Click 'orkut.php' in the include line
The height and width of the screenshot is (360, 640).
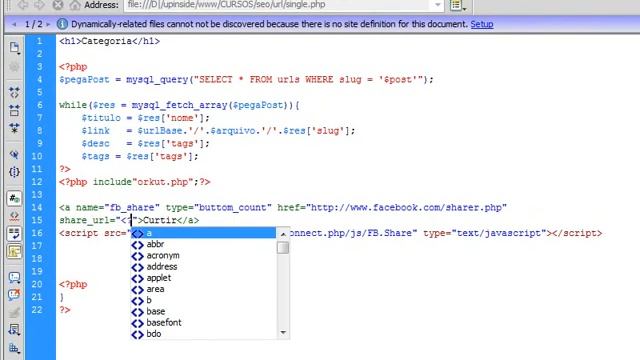162,182
